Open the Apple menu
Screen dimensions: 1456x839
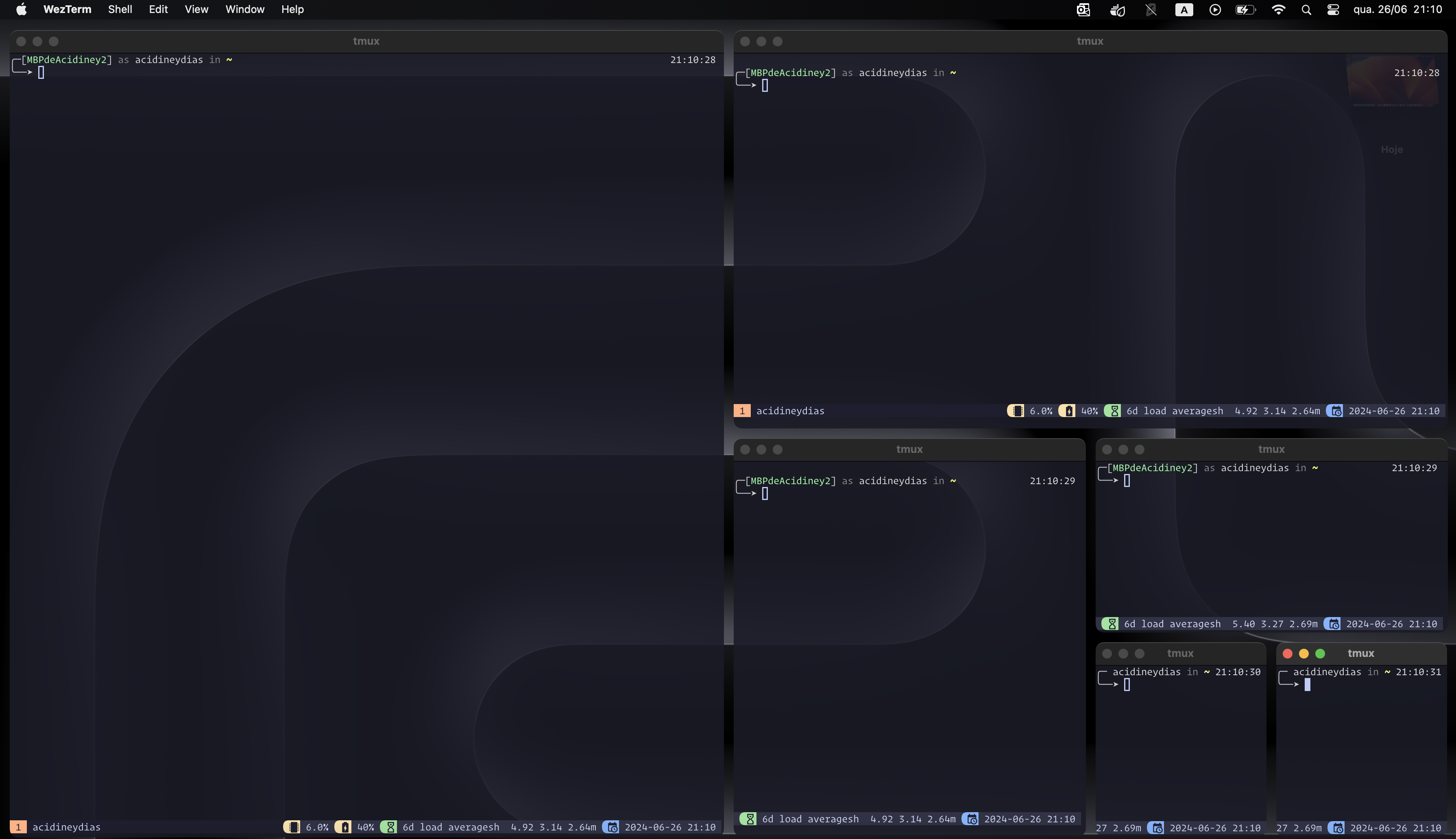pos(21,10)
